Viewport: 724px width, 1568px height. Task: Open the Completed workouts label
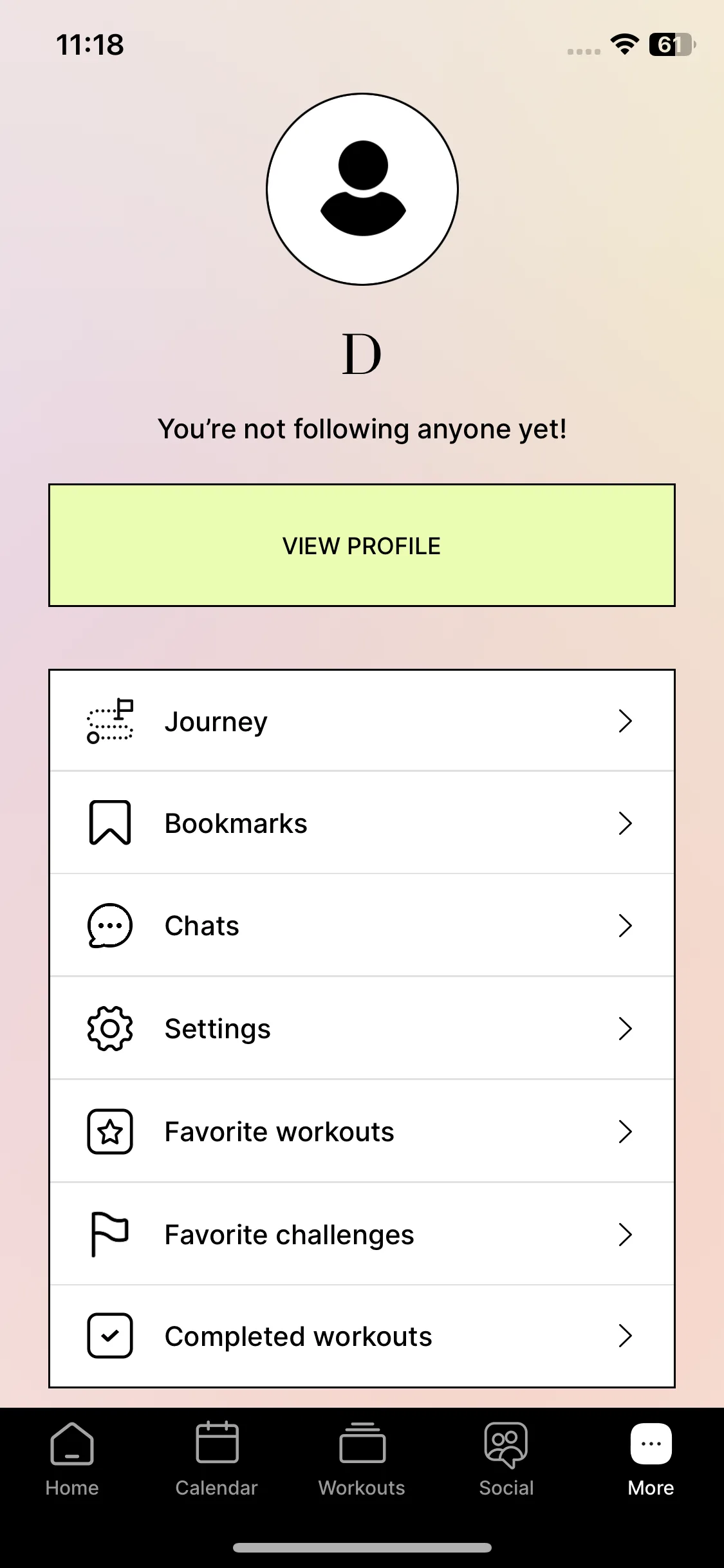298,1337
